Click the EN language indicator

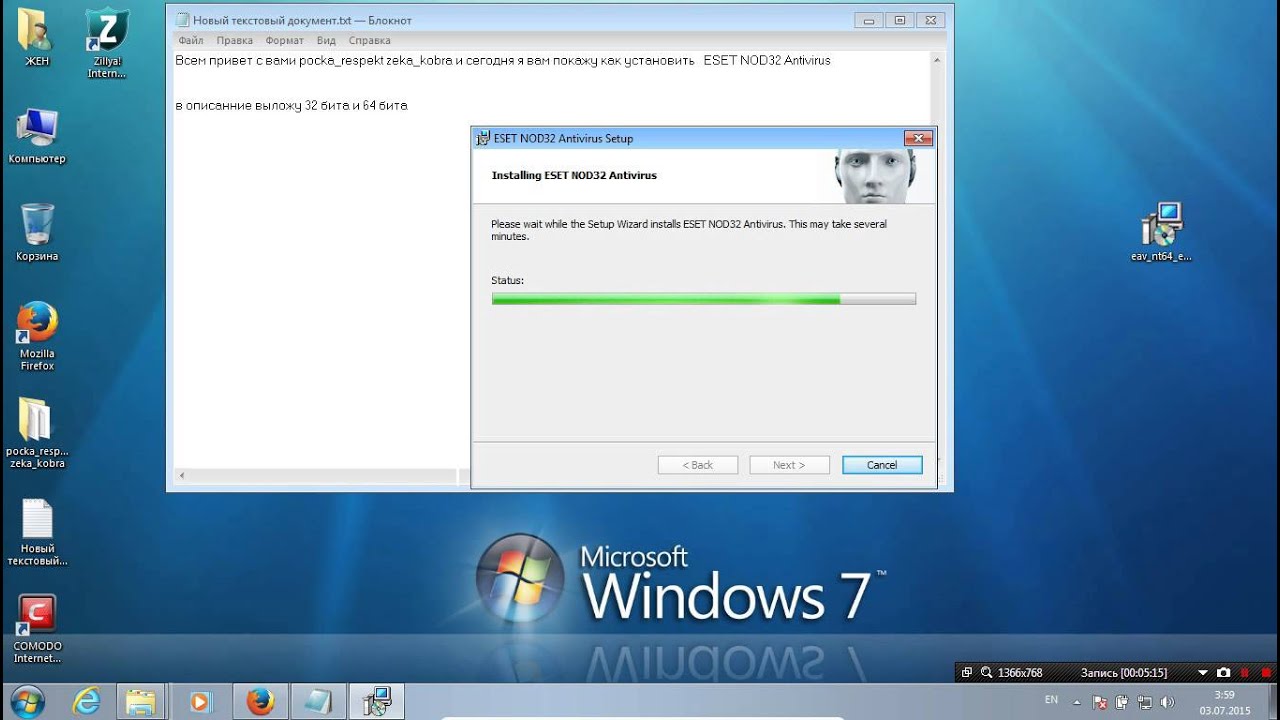click(1051, 700)
